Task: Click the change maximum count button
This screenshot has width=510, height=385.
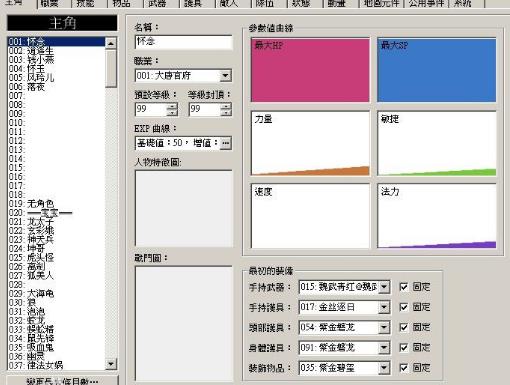Action: pos(62,381)
